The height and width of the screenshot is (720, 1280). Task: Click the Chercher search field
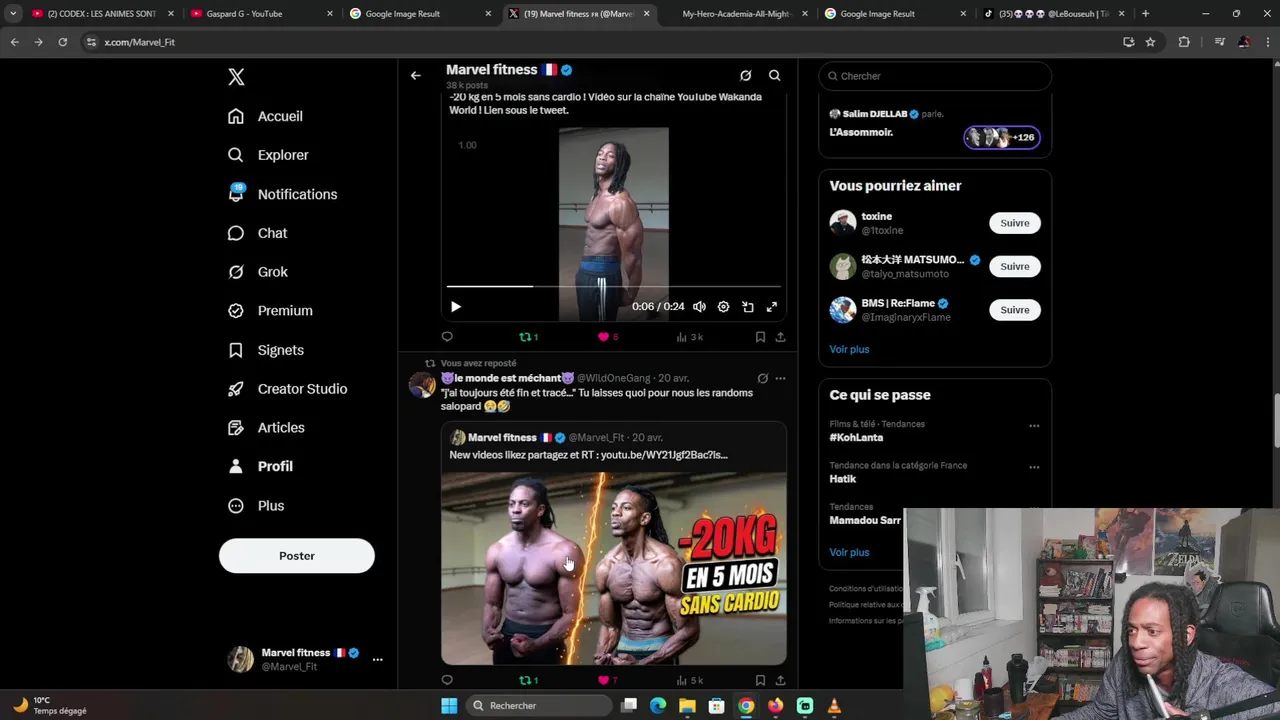[x=935, y=76]
